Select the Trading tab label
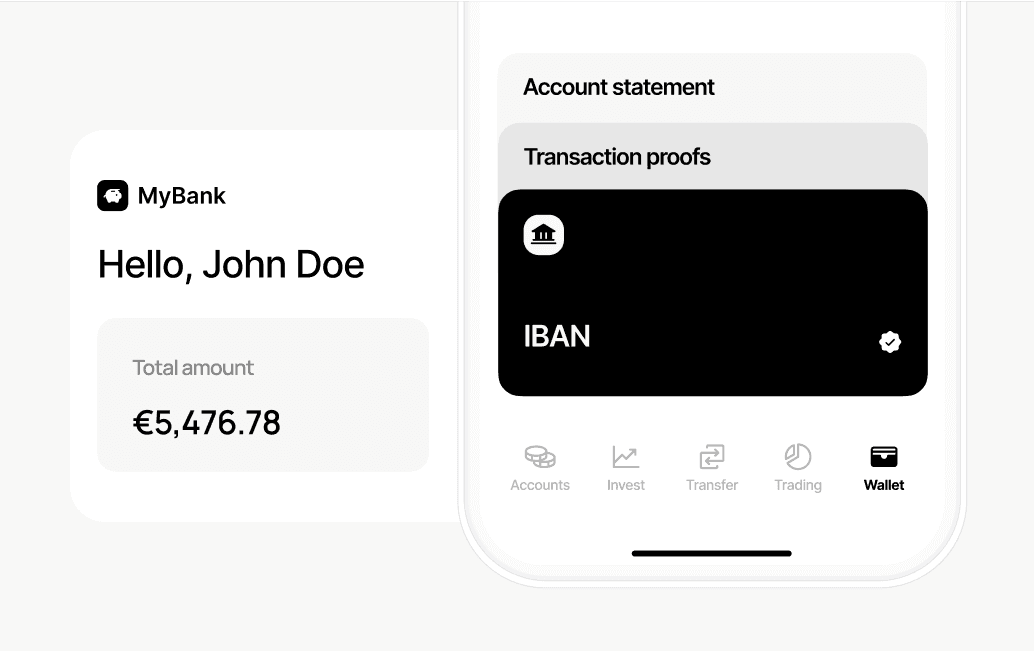 (x=798, y=485)
